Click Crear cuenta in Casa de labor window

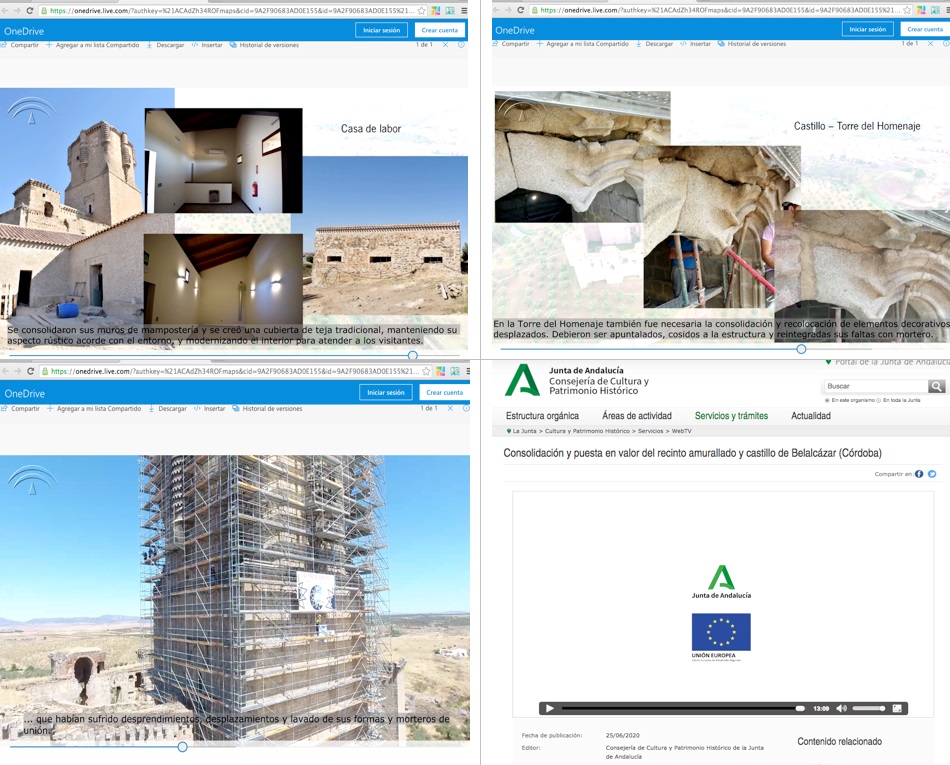(x=440, y=30)
